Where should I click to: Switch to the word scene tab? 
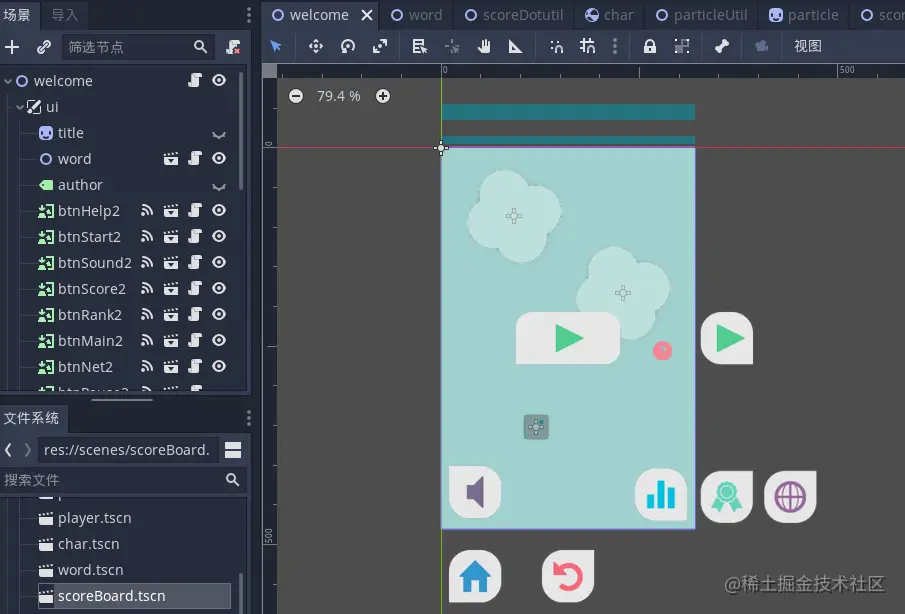click(417, 15)
